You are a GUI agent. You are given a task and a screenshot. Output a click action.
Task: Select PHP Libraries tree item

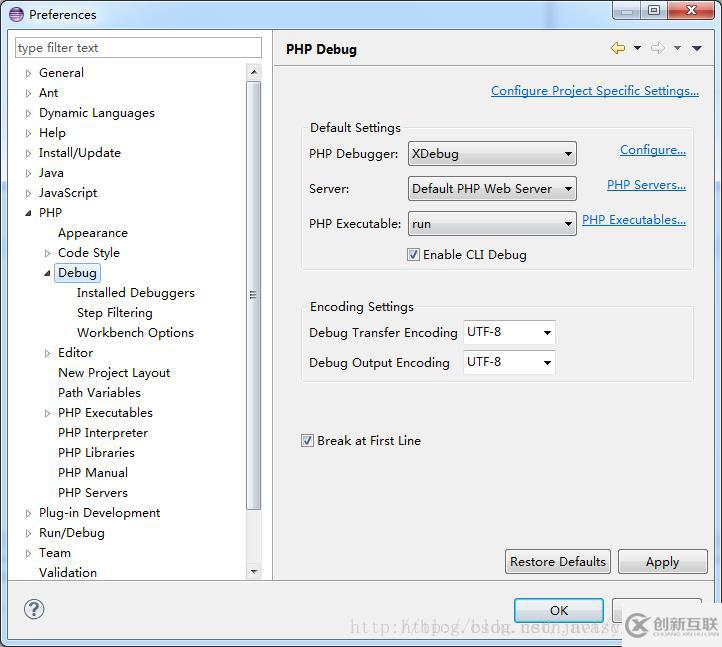tap(96, 453)
